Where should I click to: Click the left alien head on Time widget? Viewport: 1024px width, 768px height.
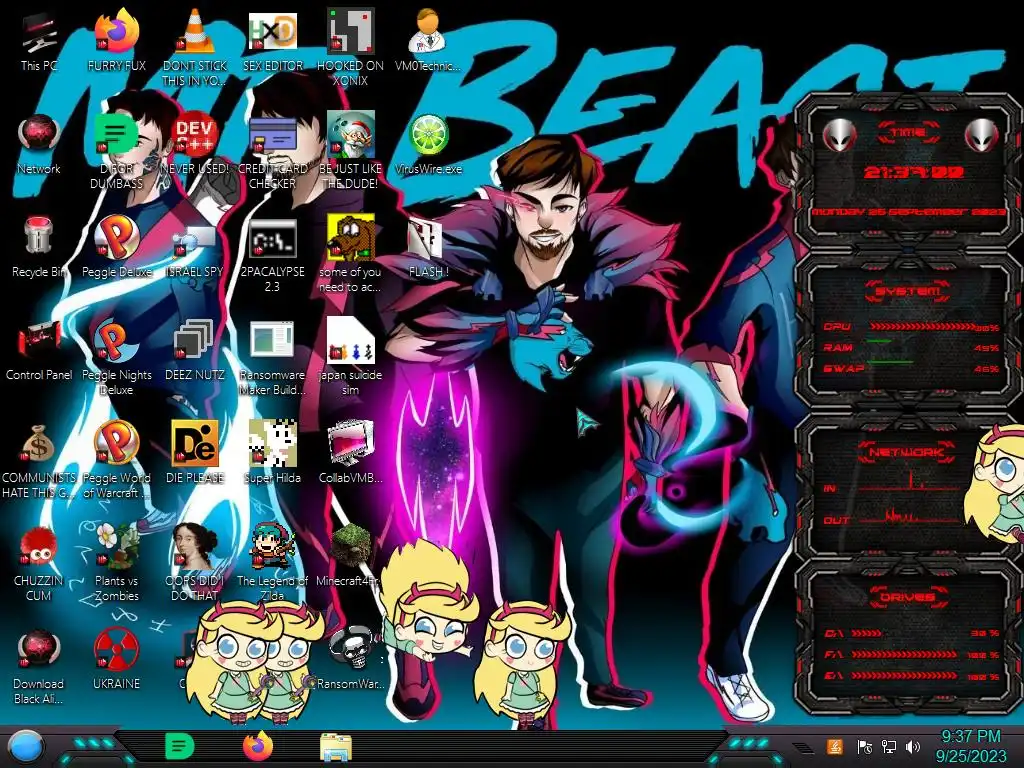click(839, 136)
